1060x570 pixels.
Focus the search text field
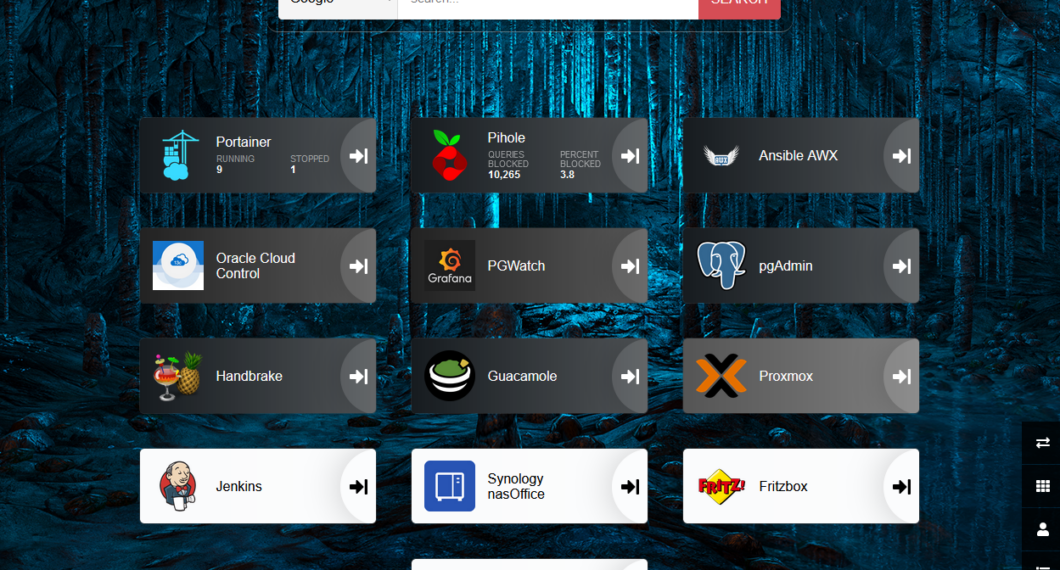pos(548,7)
